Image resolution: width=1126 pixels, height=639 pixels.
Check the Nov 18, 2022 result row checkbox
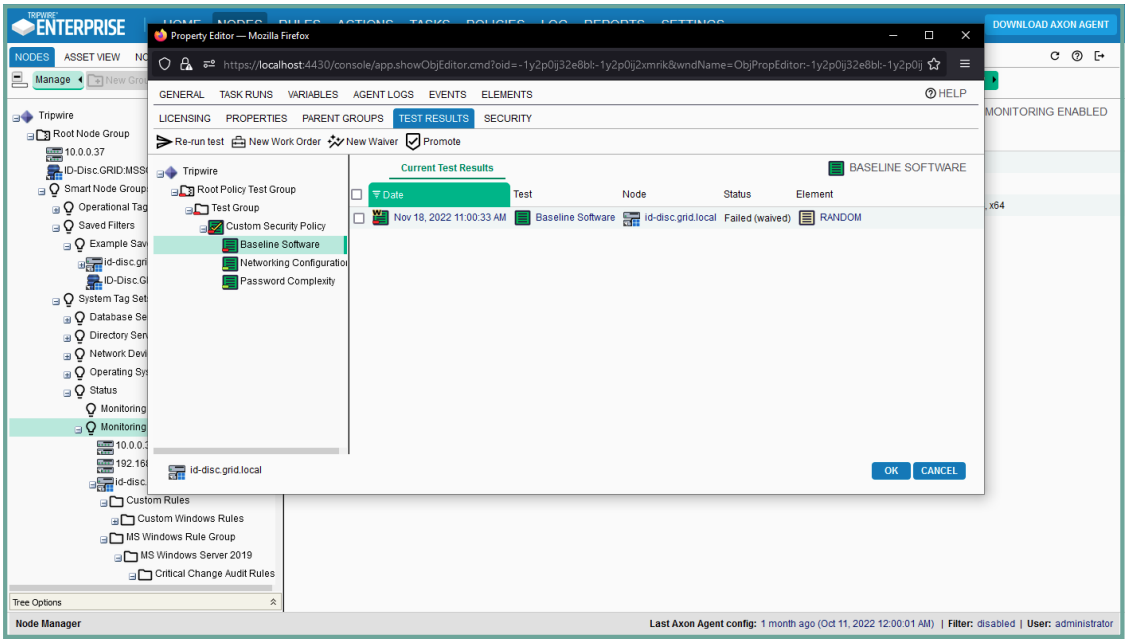(359, 218)
